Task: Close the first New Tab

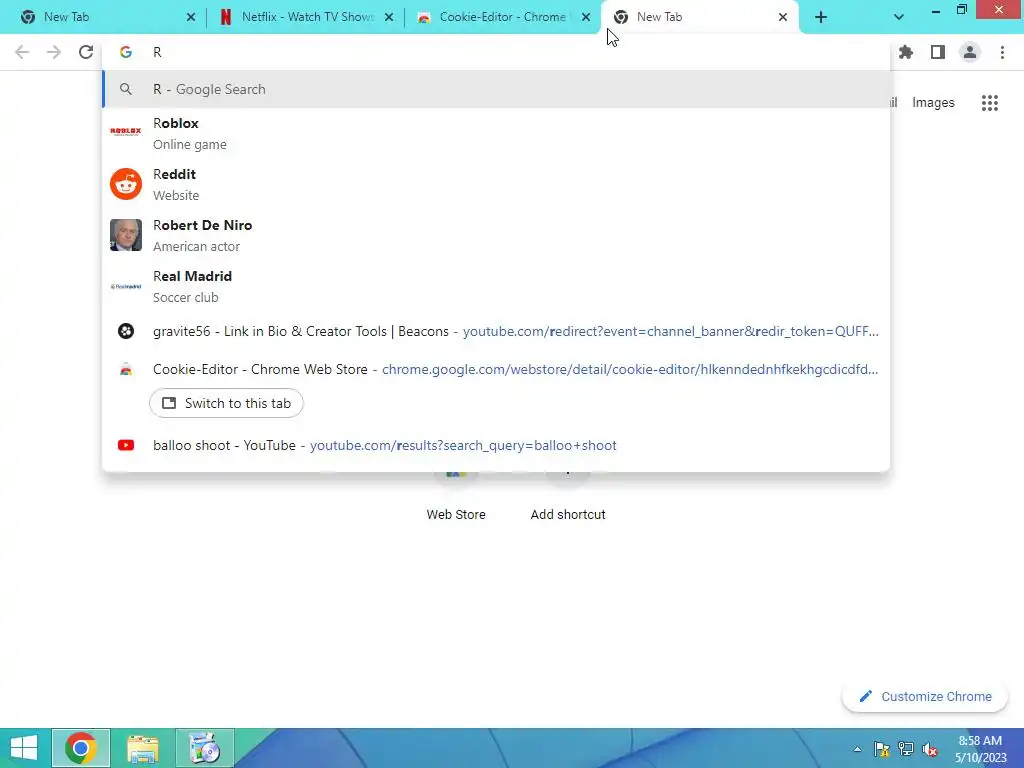Action: [x=191, y=18]
